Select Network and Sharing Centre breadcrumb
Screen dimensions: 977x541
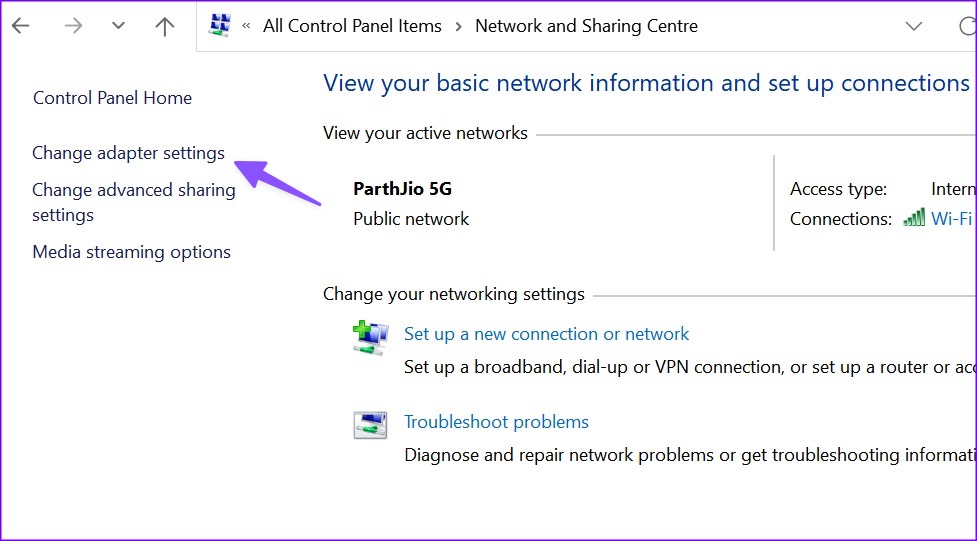[586, 26]
